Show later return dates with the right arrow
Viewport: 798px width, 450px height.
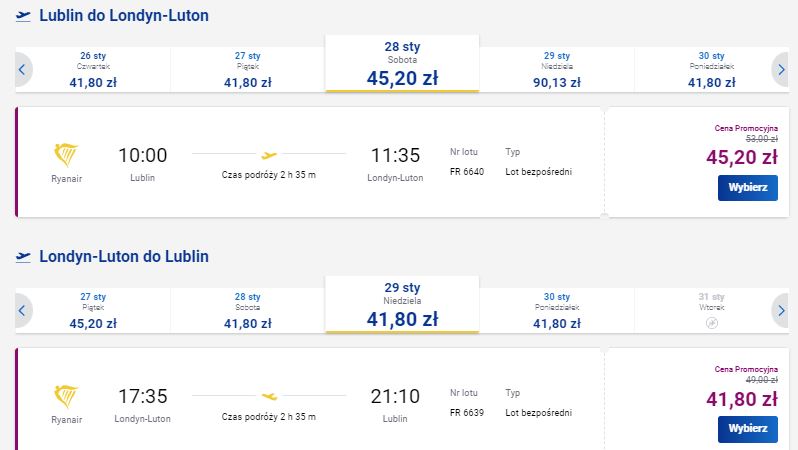[781, 310]
